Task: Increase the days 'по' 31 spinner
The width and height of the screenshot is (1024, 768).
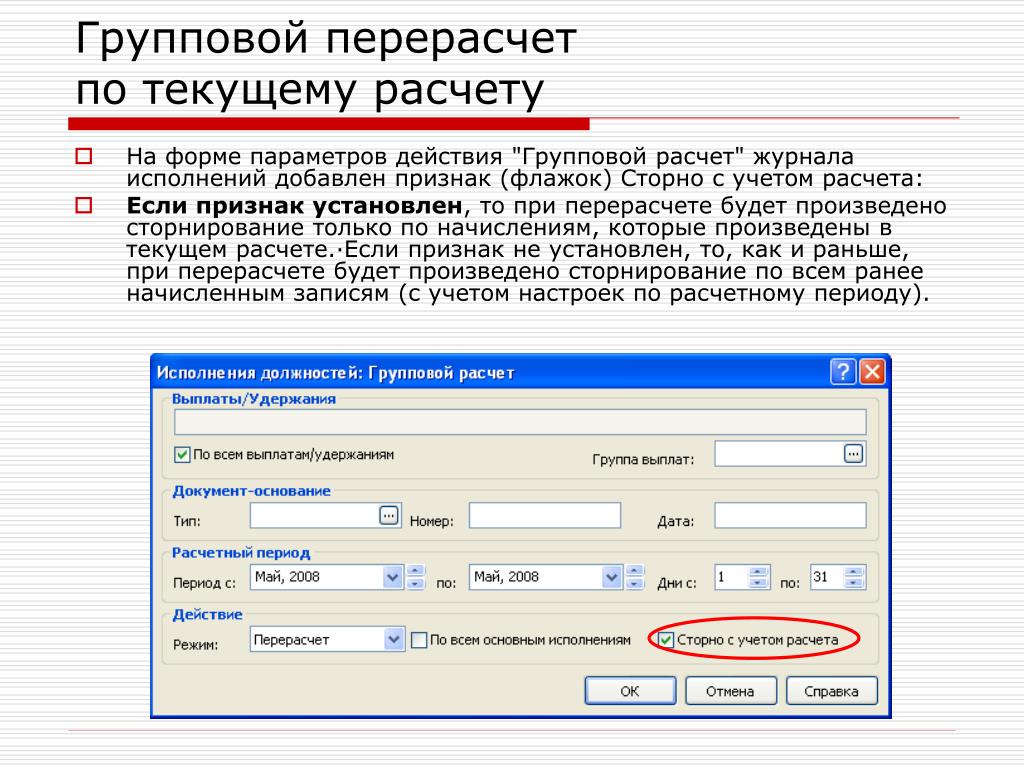Action: coord(854,571)
